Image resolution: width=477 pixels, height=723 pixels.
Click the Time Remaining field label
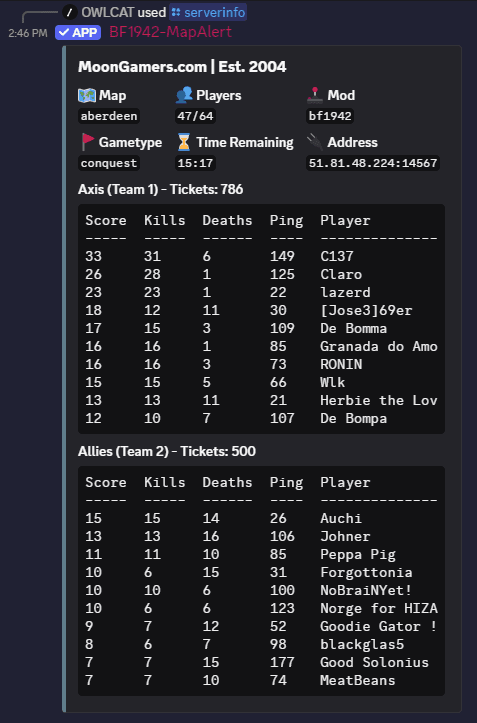(245, 142)
